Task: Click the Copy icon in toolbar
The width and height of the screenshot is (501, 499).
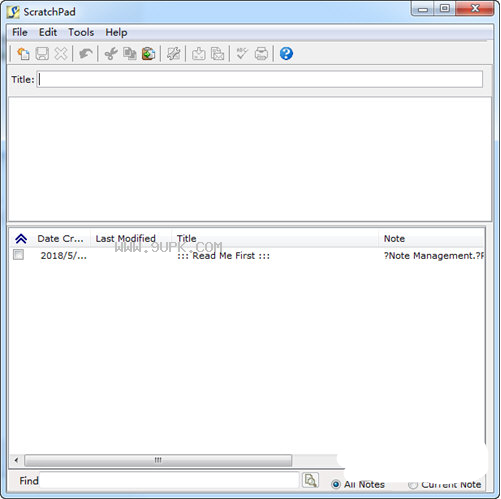Action: [130, 54]
